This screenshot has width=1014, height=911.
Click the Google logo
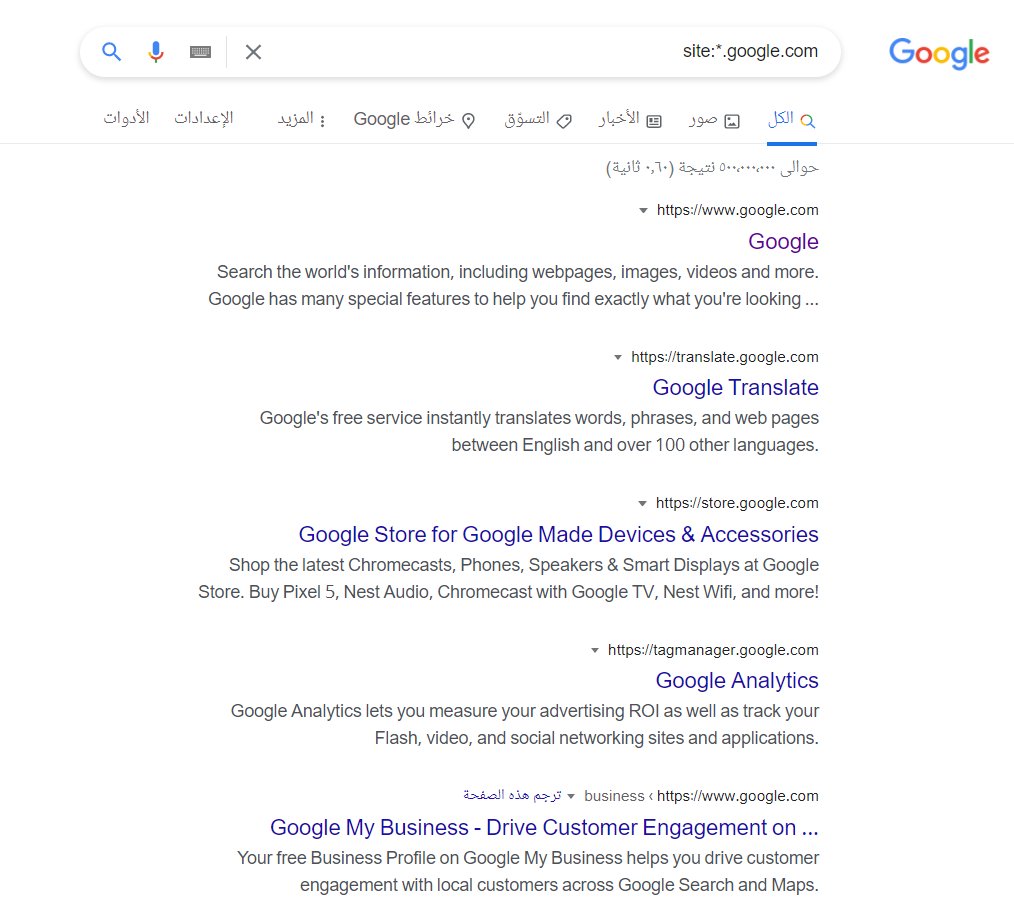click(939, 53)
